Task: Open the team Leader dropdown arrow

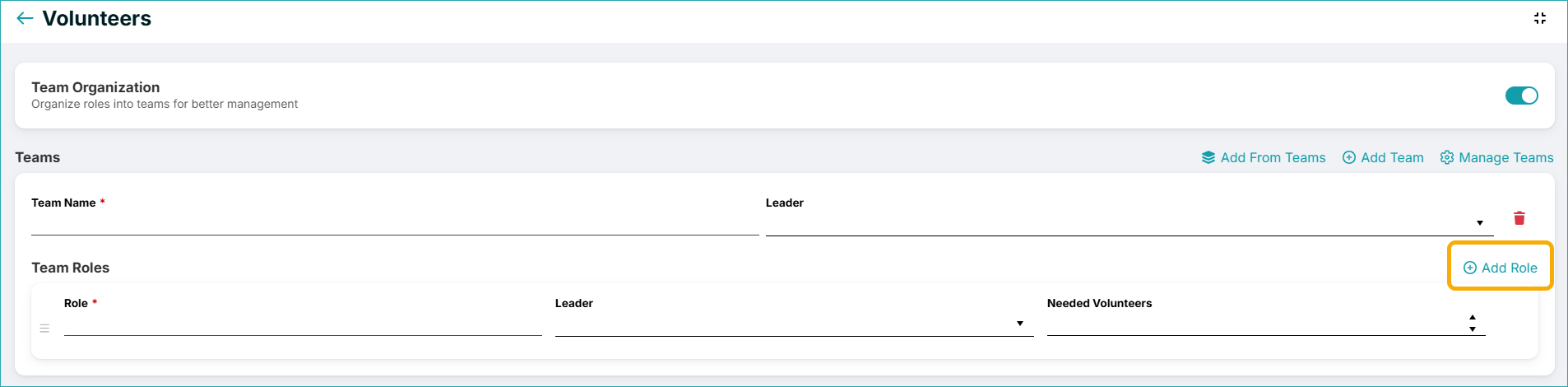Action: click(x=1480, y=223)
